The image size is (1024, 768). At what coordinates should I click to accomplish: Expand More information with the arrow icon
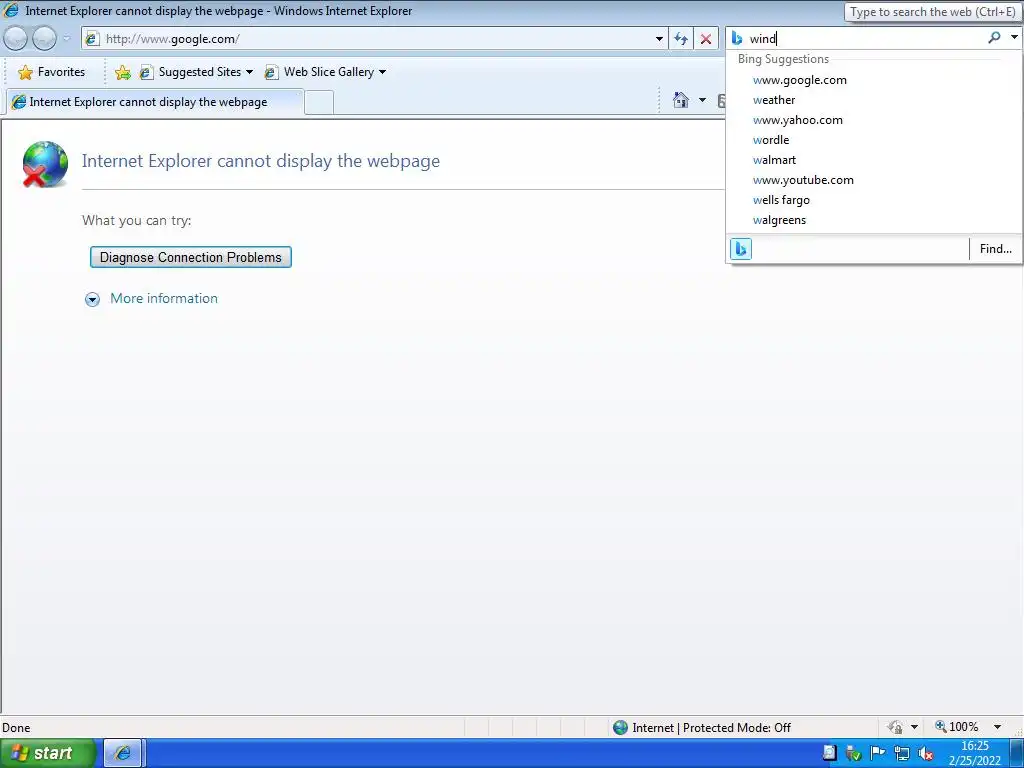click(x=92, y=299)
